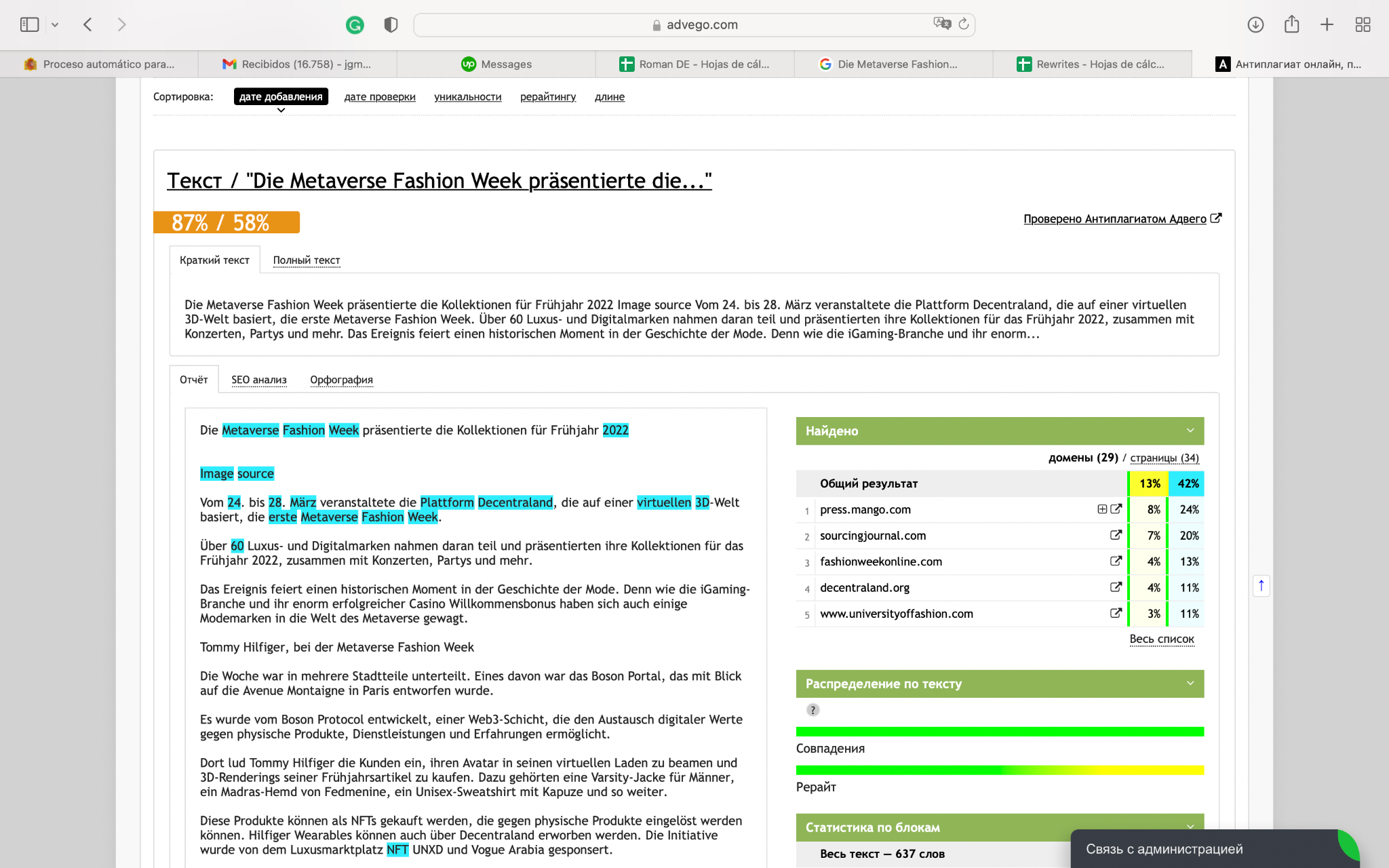The image size is (1389, 868).
Task: Click the Весь список link
Action: (1161, 639)
